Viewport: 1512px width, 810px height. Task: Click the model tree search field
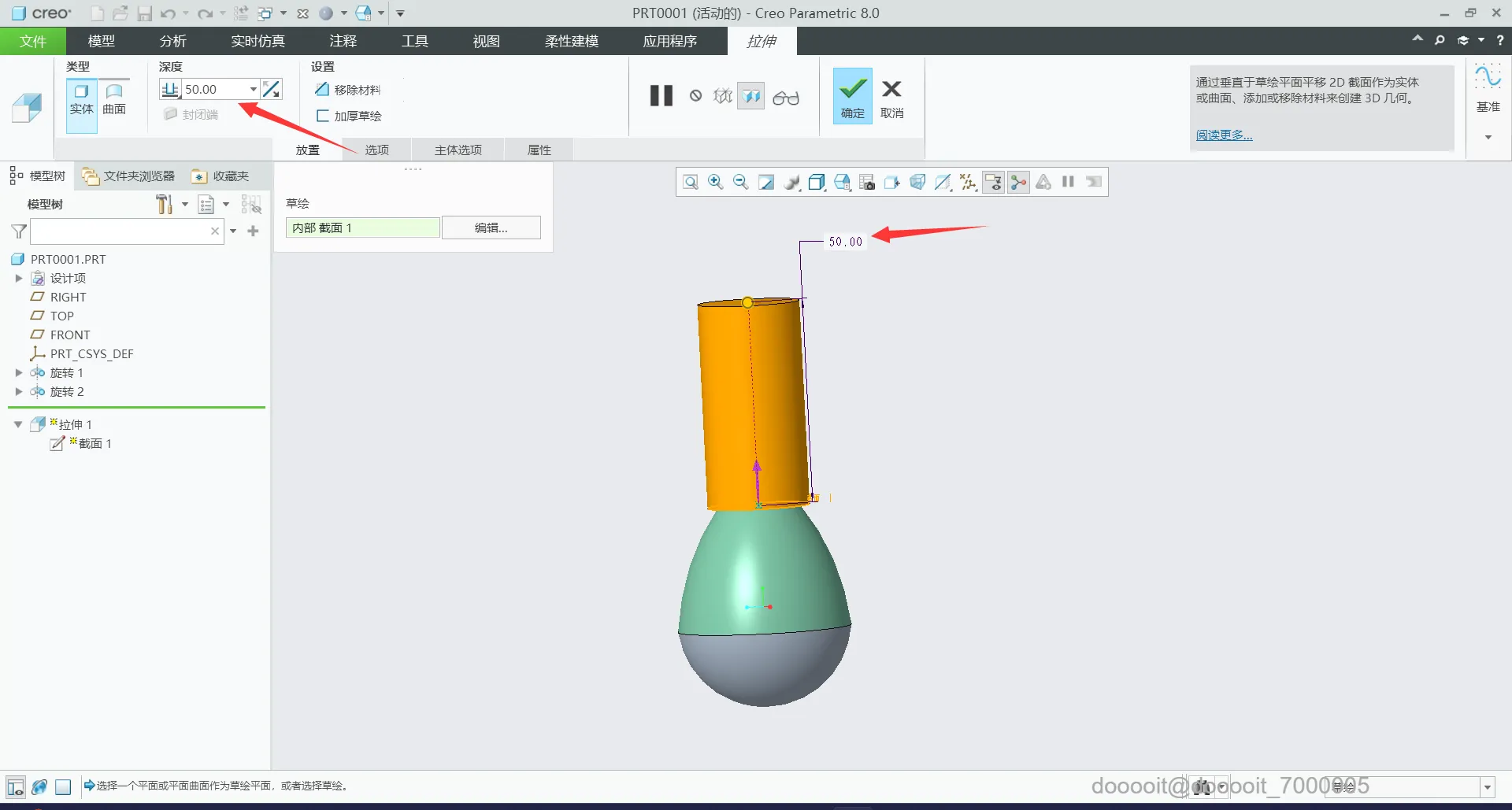click(x=120, y=231)
